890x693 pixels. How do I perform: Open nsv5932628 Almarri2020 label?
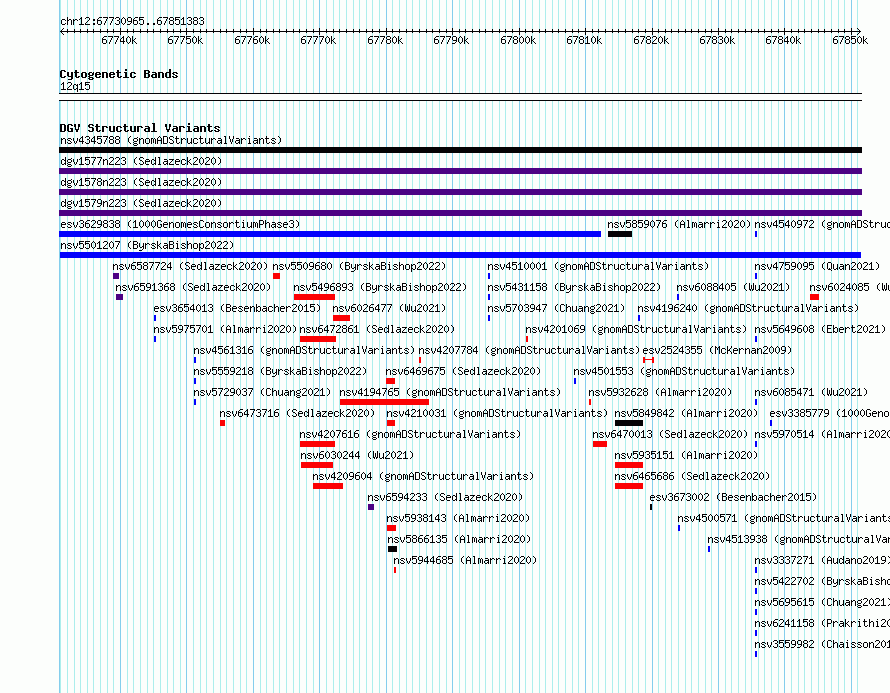pyautogui.click(x=660, y=392)
